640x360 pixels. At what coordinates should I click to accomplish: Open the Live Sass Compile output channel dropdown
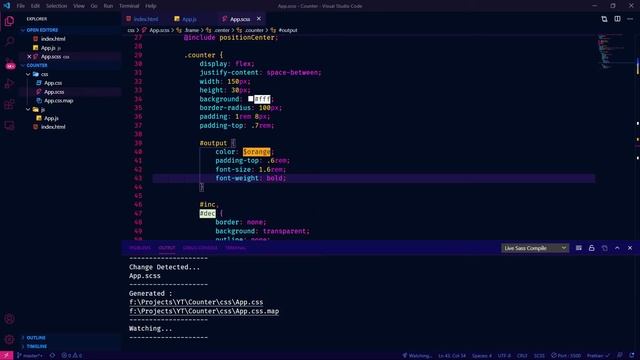pos(535,248)
